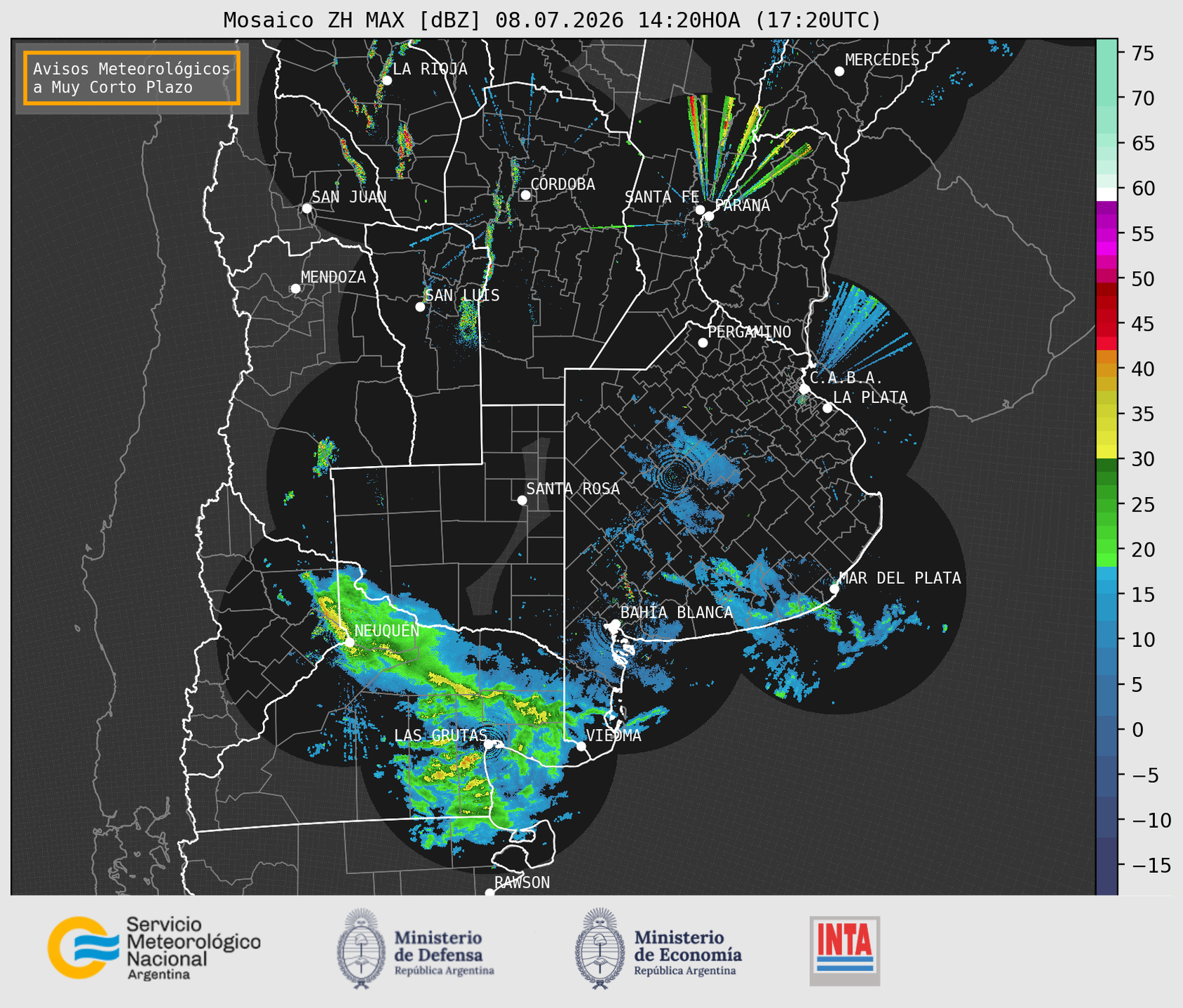Click the Mercedes city marker
This screenshot has width=1183, height=1008.
coord(839,71)
